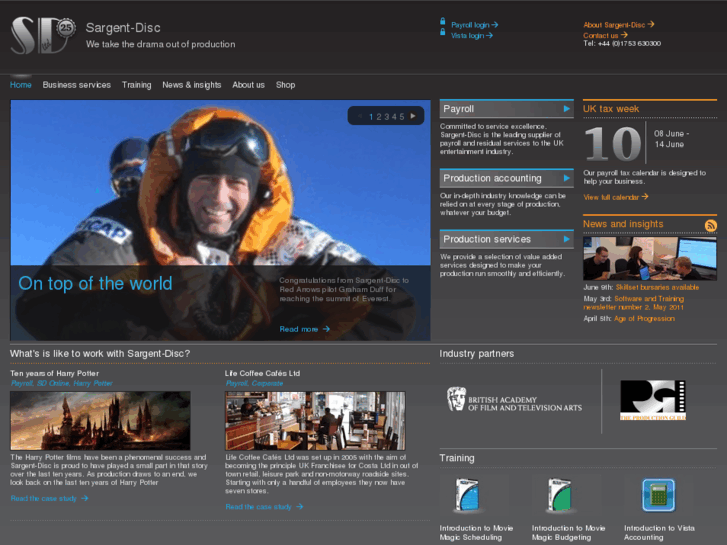Open the Shop menu item

[286, 85]
